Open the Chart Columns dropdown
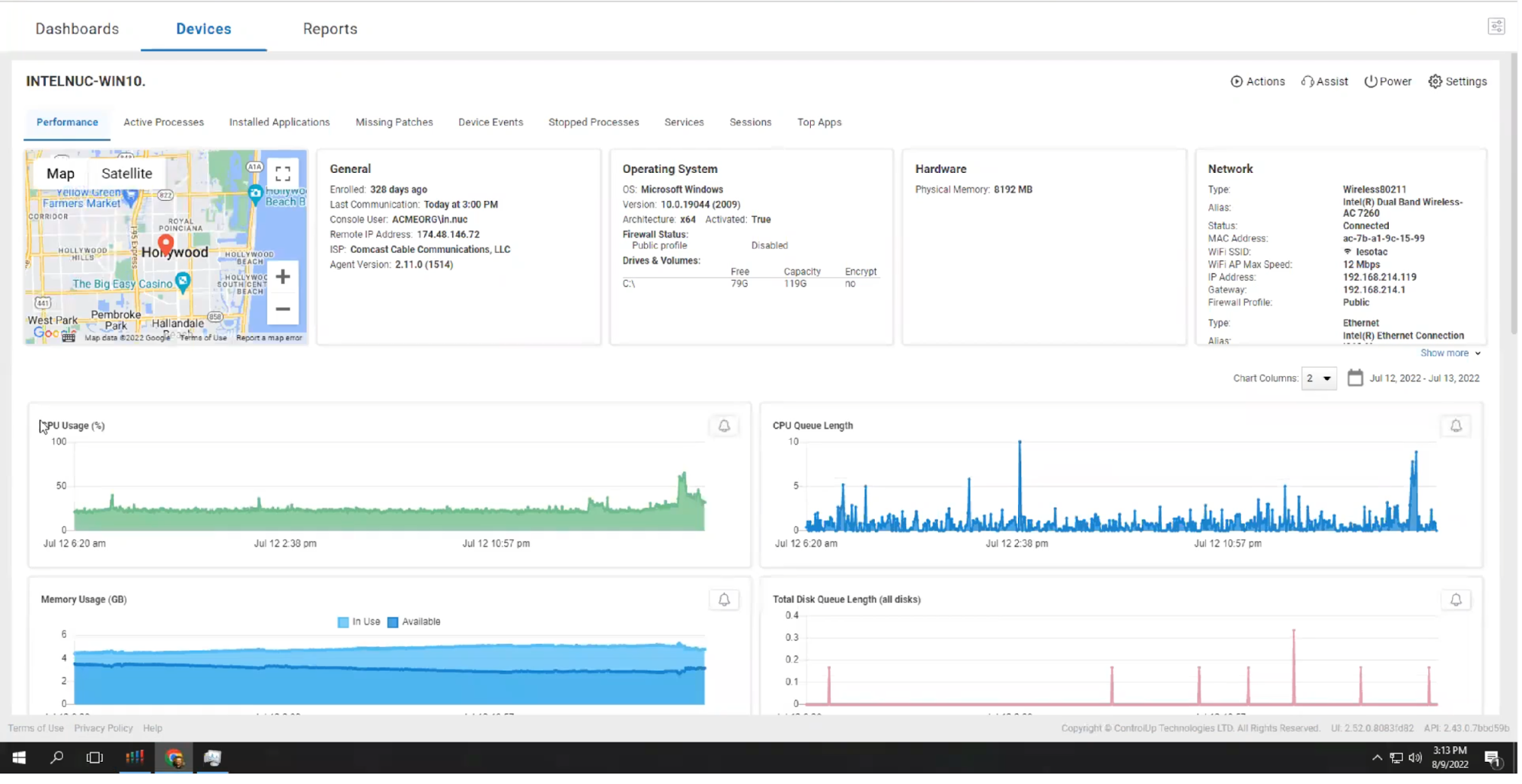Image resolution: width=1522 pixels, height=784 pixels. 1319,378
